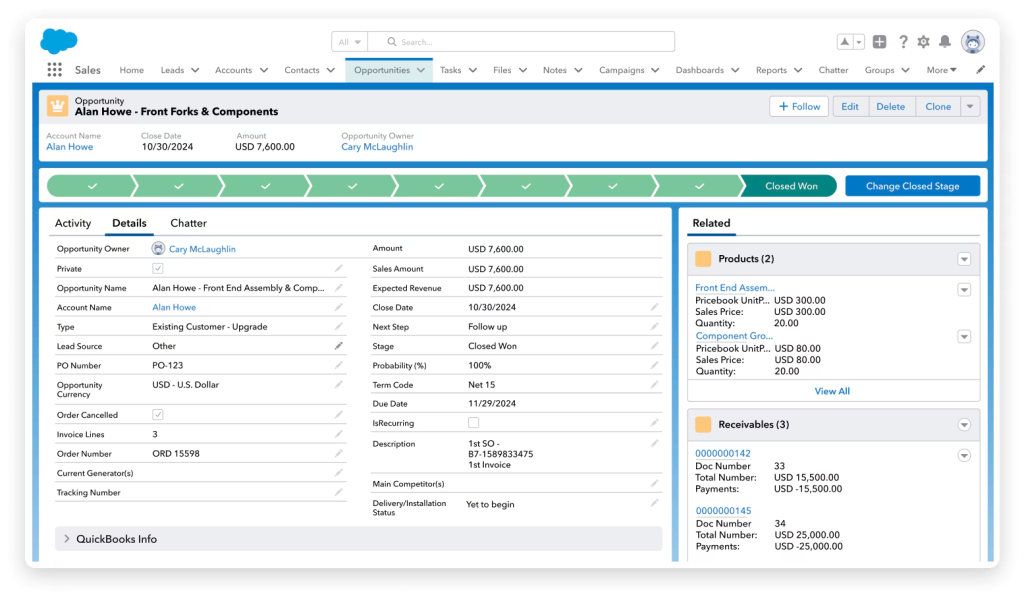1024x599 pixels.
Task: Open the Component Gro... row menu
Action: click(x=964, y=336)
